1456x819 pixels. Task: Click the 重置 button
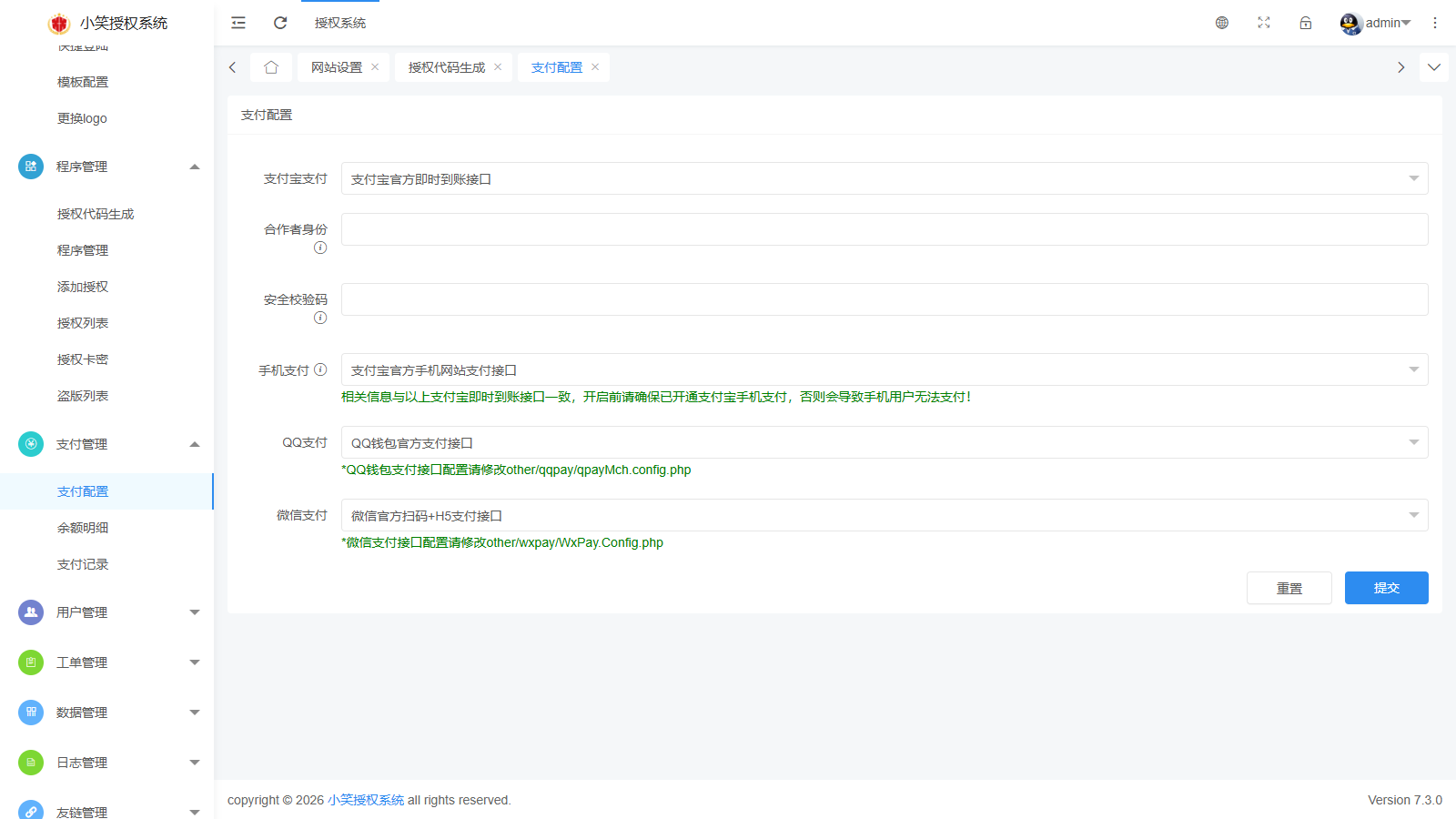(1289, 588)
